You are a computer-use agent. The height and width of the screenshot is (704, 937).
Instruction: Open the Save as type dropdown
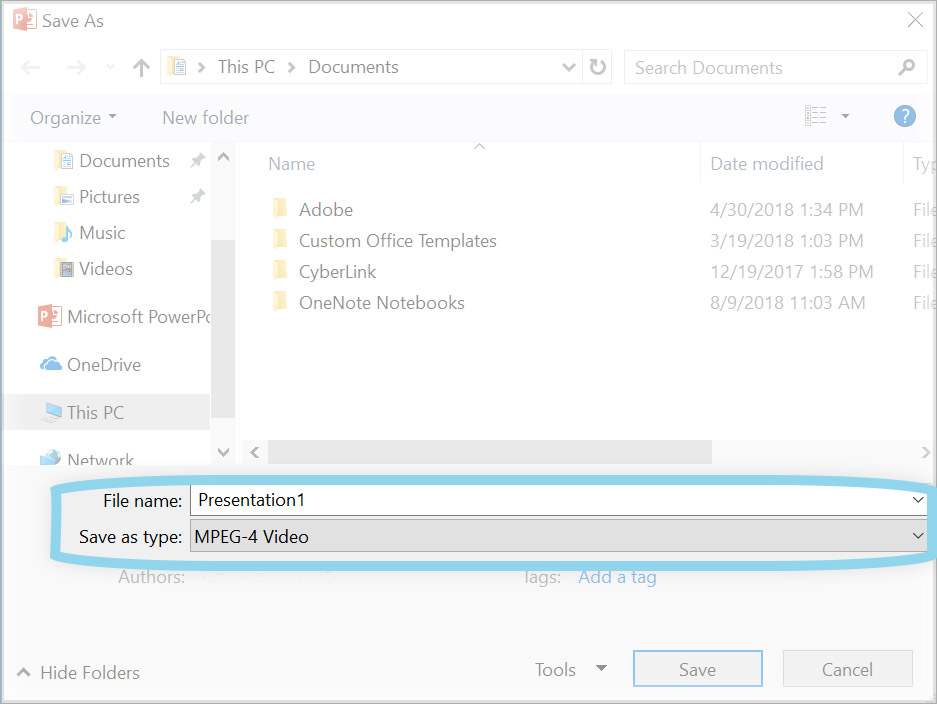coord(559,537)
